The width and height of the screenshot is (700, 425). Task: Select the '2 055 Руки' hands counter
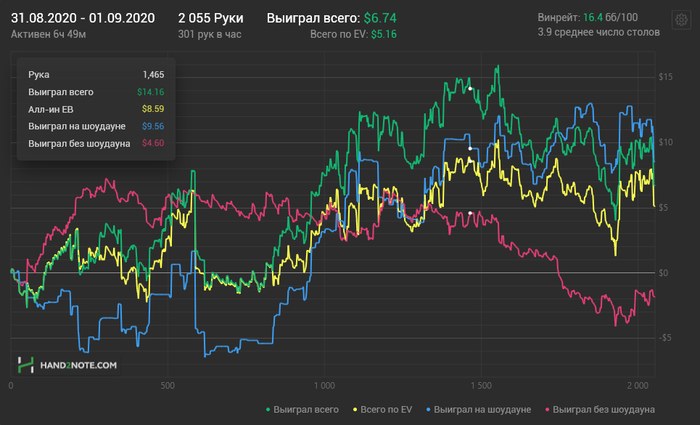coord(210,18)
